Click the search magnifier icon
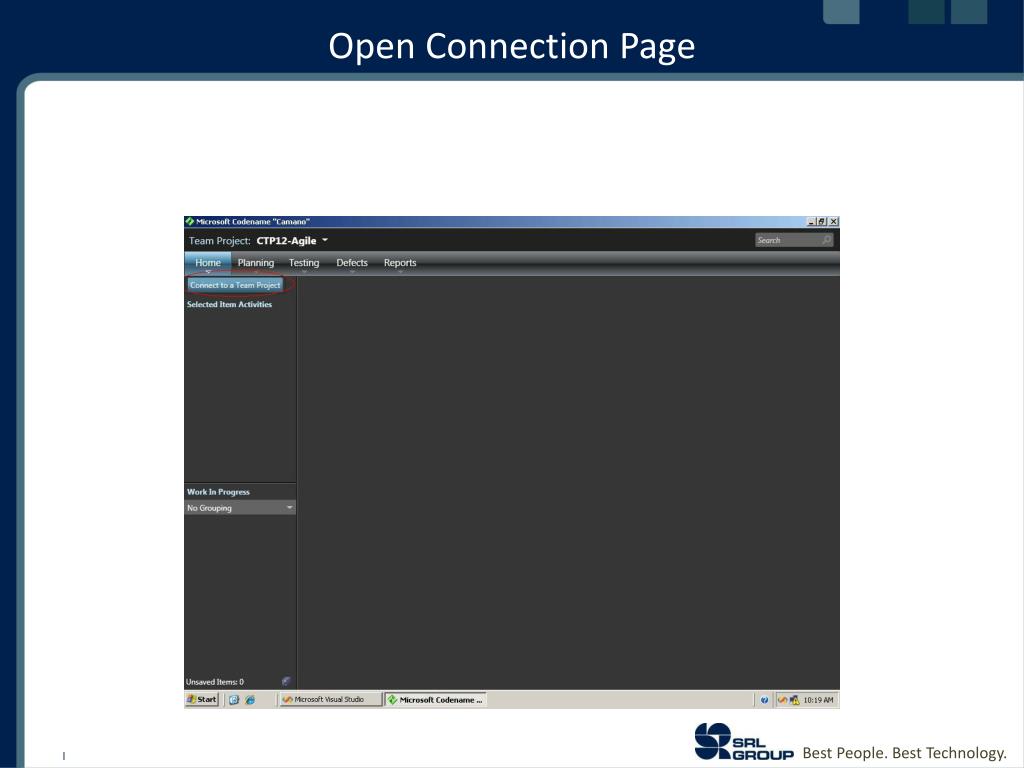1024x768 pixels. (x=827, y=240)
